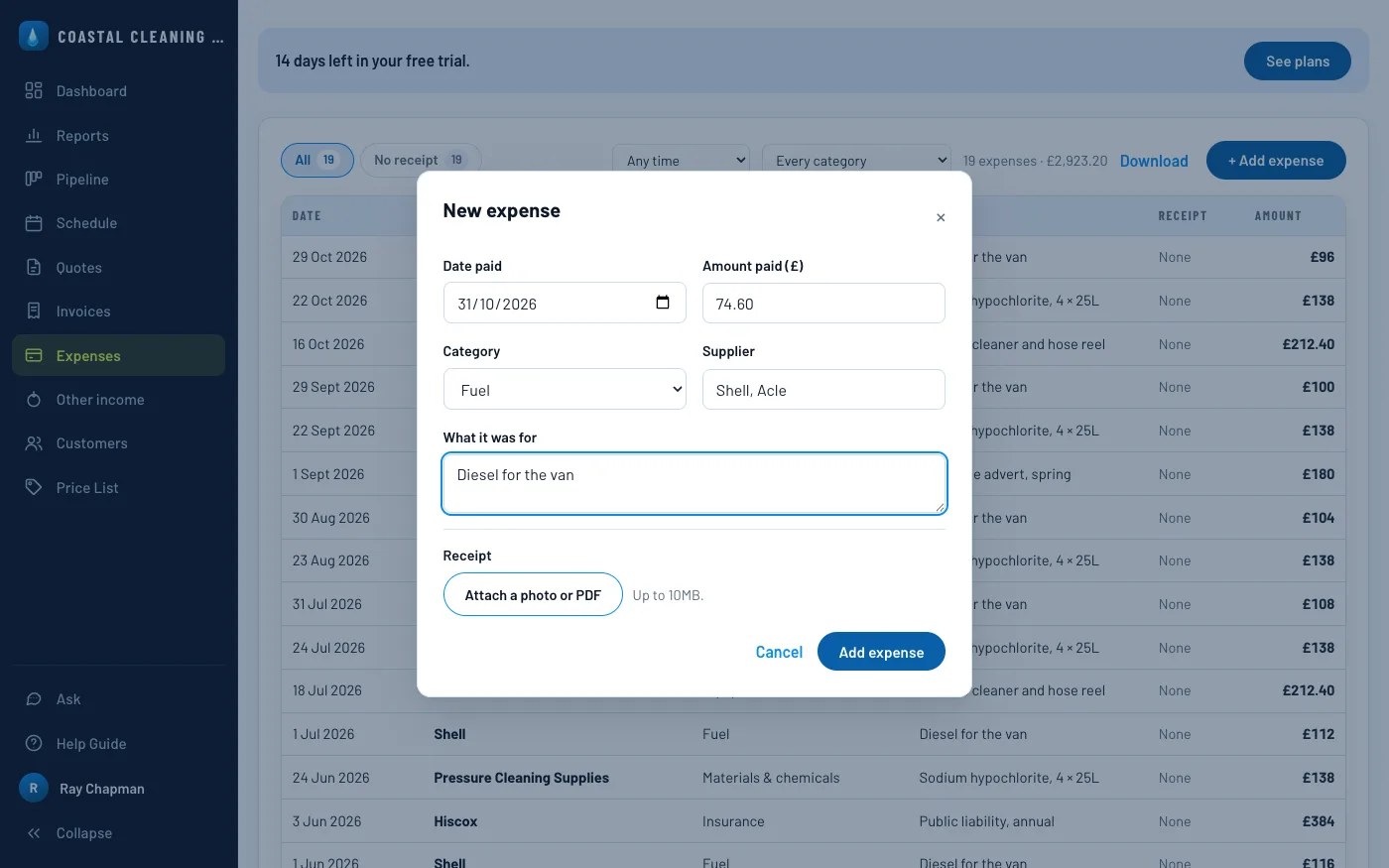This screenshot has height=868, width=1389.
Task: Close the New expense dialog
Action: click(941, 217)
